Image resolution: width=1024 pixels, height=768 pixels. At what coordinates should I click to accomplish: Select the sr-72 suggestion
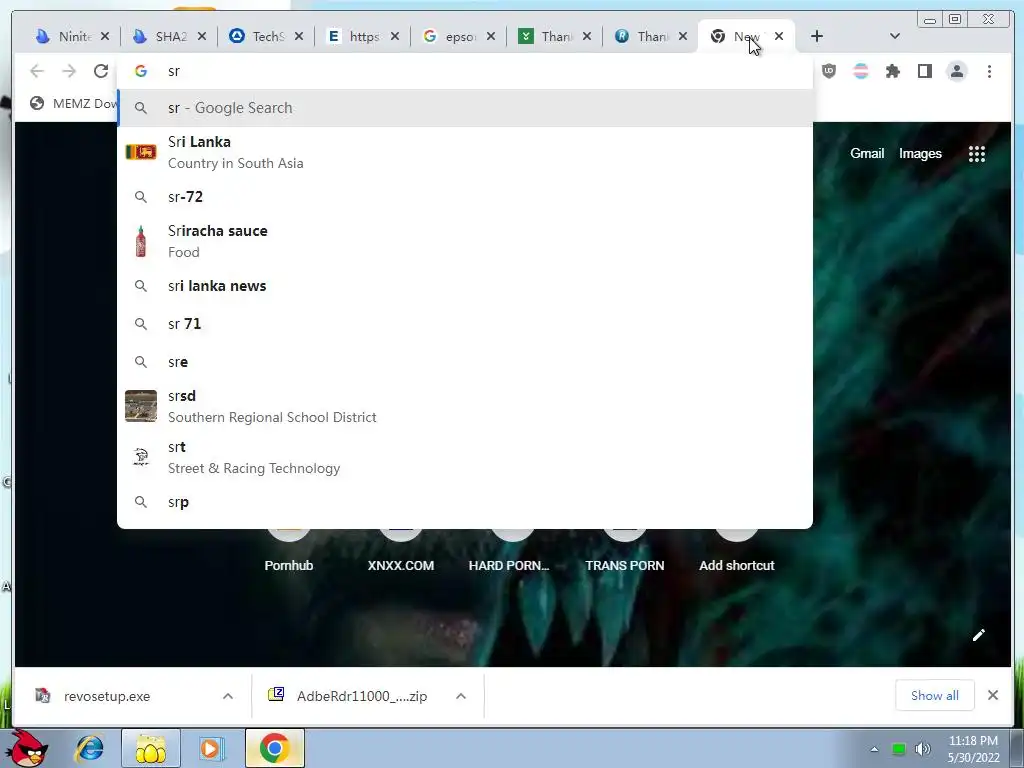[465, 197]
